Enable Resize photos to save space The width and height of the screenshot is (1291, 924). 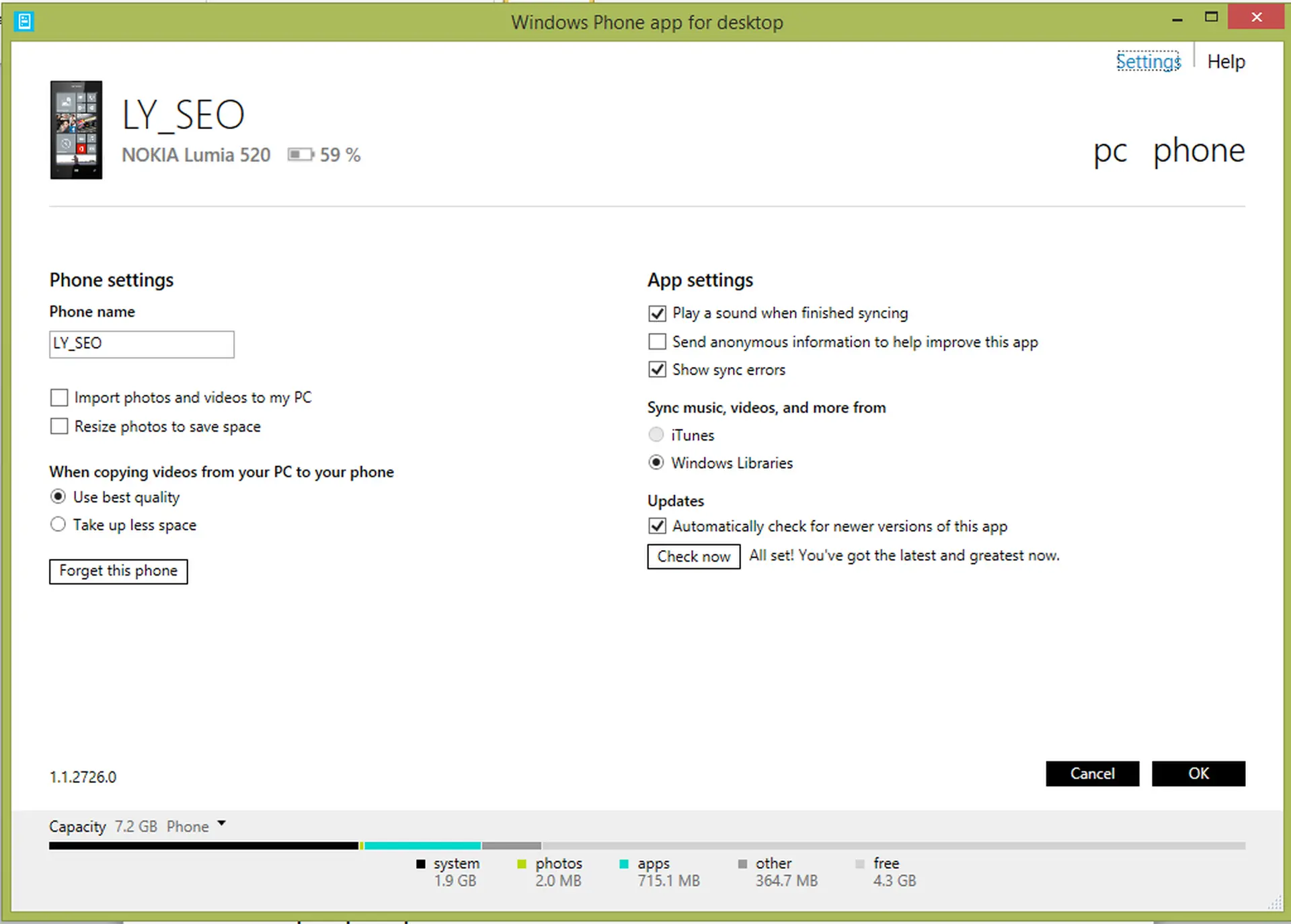[x=59, y=426]
